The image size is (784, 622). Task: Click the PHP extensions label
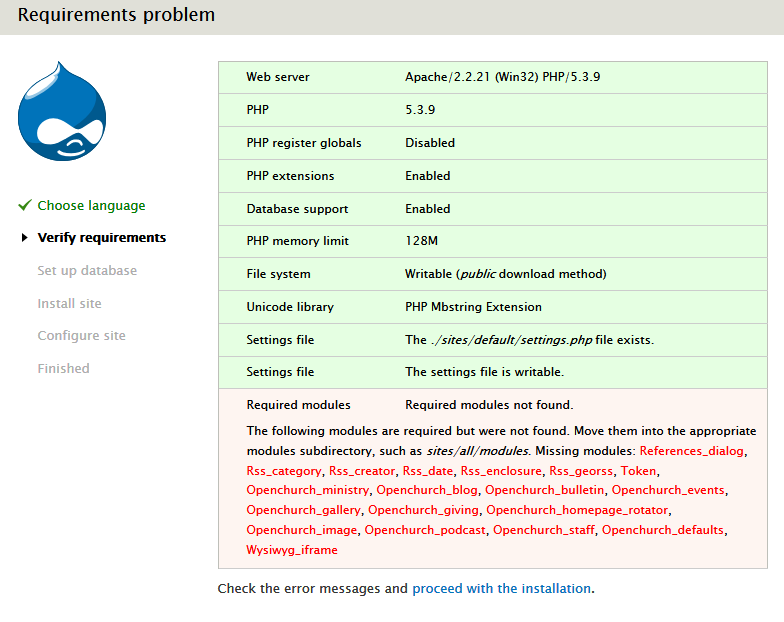(290, 176)
